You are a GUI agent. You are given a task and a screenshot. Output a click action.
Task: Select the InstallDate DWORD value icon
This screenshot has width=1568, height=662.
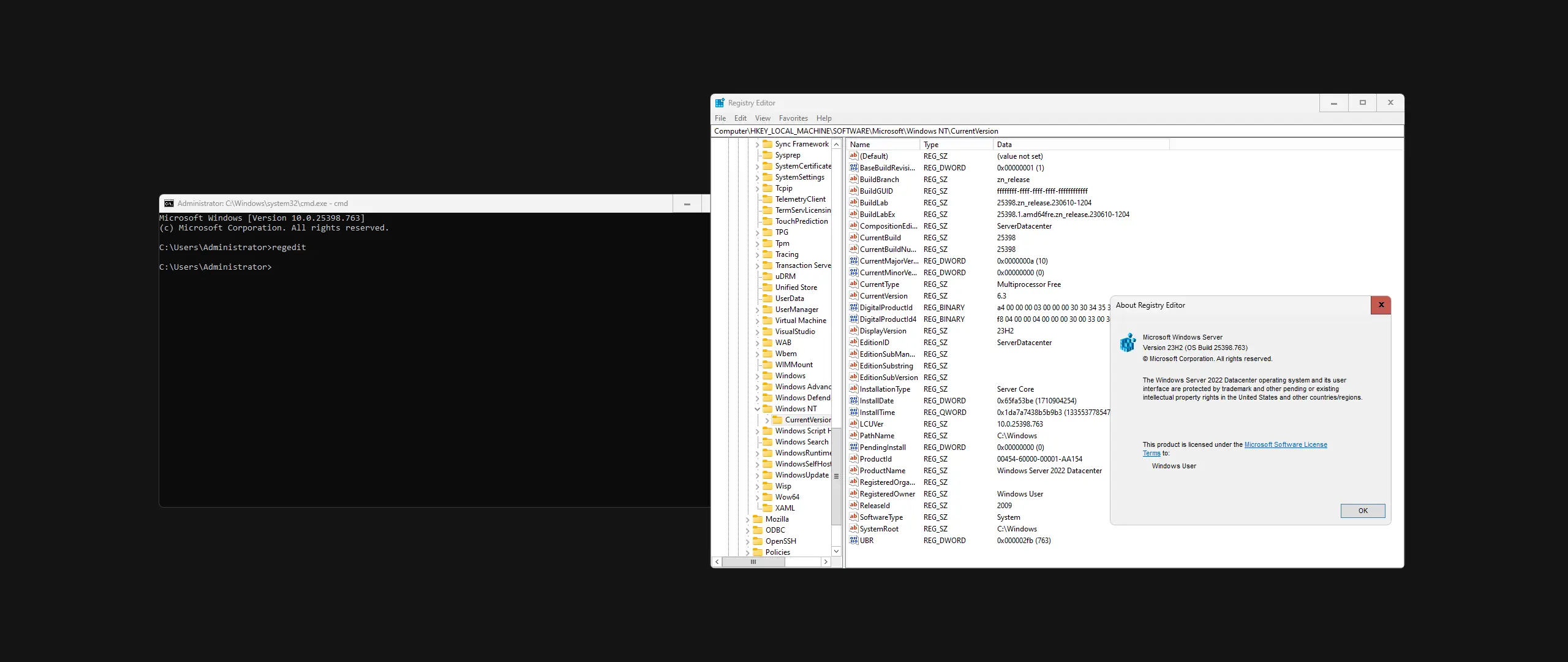point(854,401)
